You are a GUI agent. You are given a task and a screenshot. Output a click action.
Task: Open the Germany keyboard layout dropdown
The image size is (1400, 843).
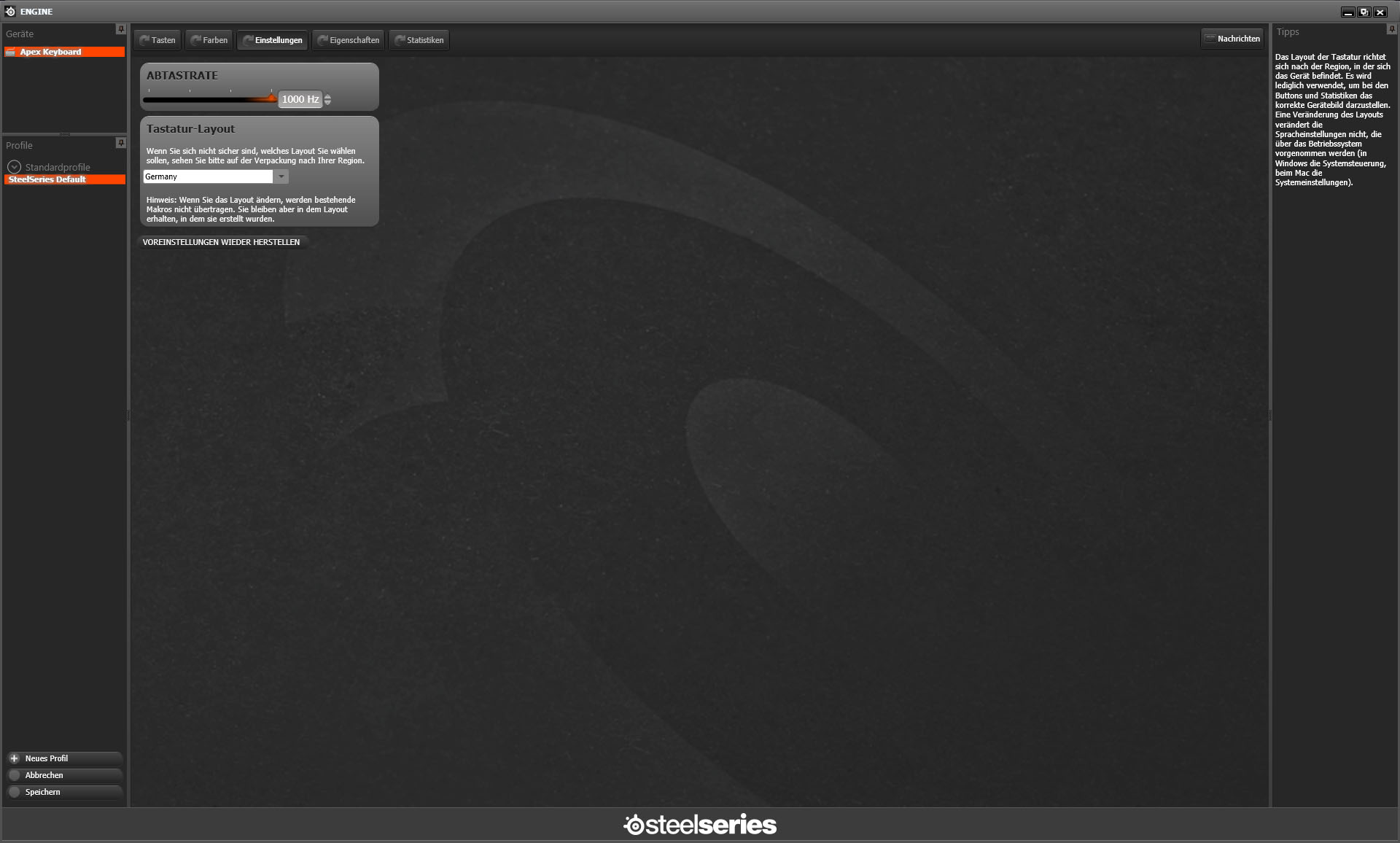[281, 176]
